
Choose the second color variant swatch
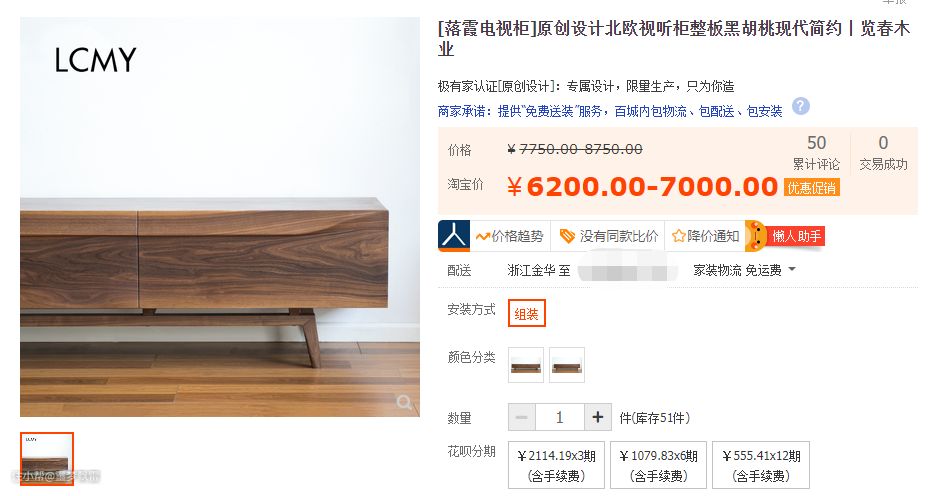click(x=567, y=365)
